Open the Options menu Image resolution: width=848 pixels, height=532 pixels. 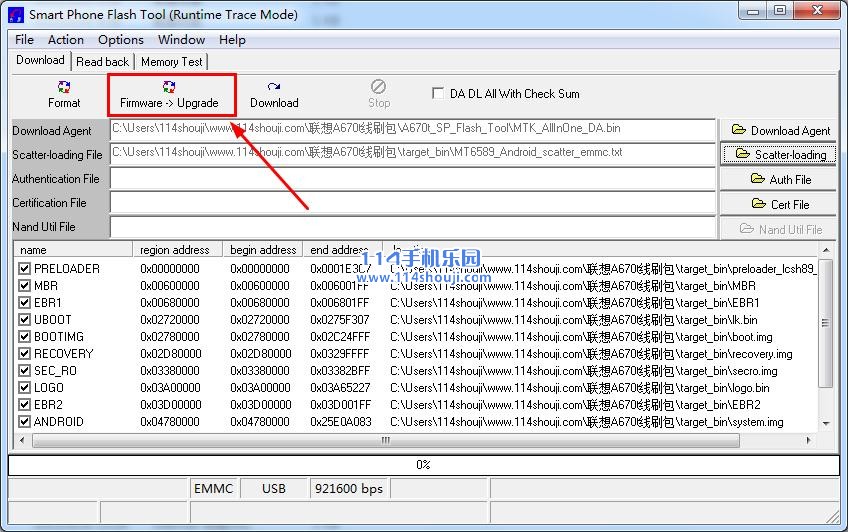tap(121, 40)
